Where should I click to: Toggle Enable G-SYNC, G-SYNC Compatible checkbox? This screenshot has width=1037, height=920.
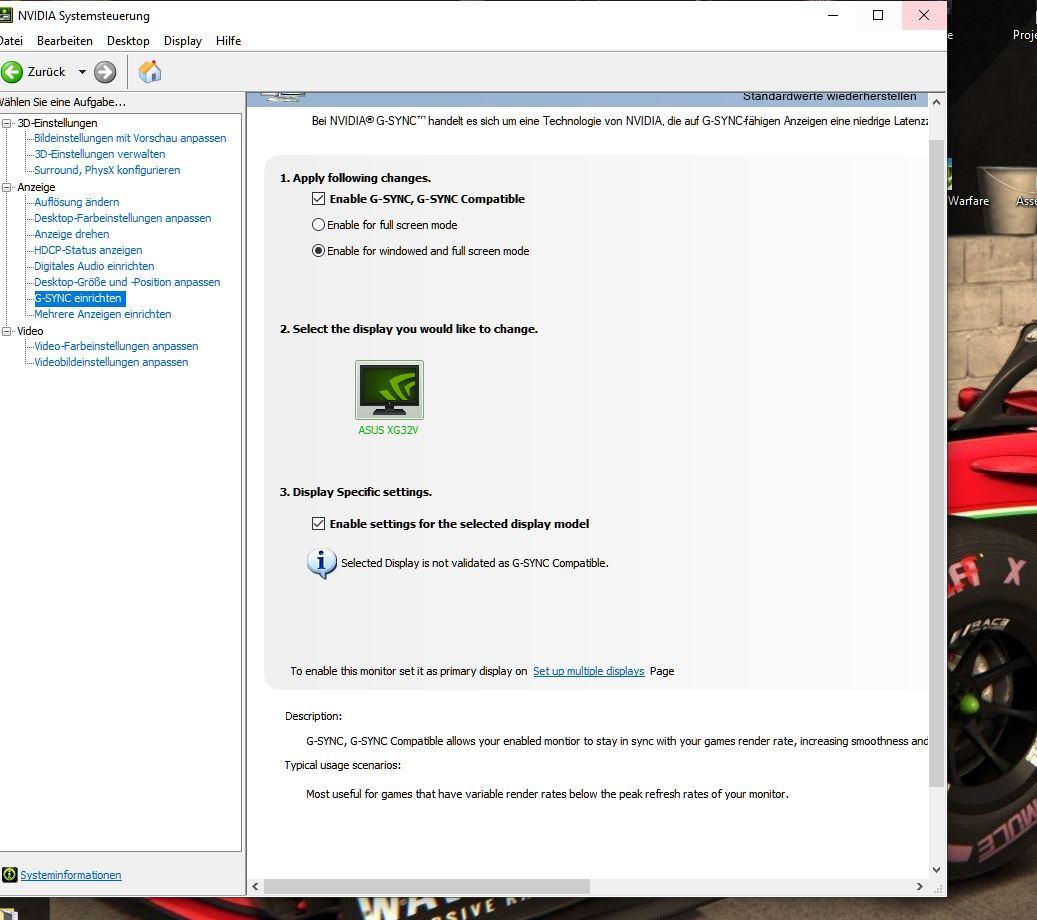pos(318,198)
